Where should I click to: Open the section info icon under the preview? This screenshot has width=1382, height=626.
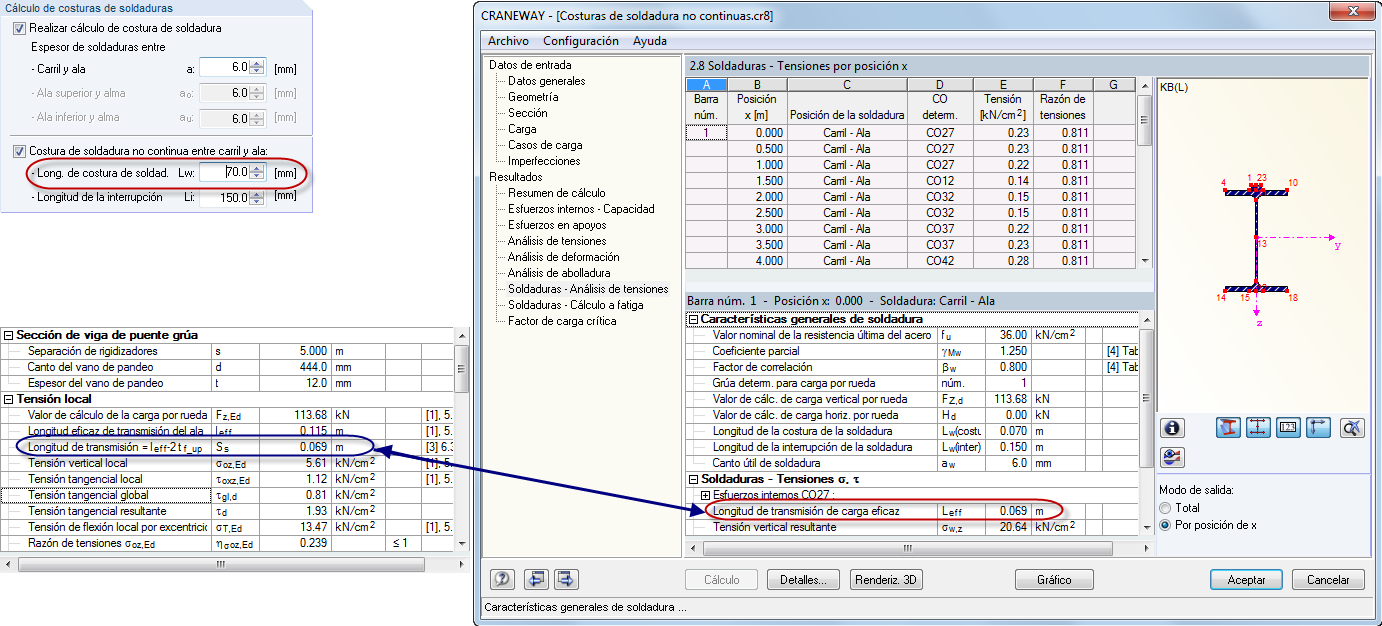pyautogui.click(x=1172, y=427)
